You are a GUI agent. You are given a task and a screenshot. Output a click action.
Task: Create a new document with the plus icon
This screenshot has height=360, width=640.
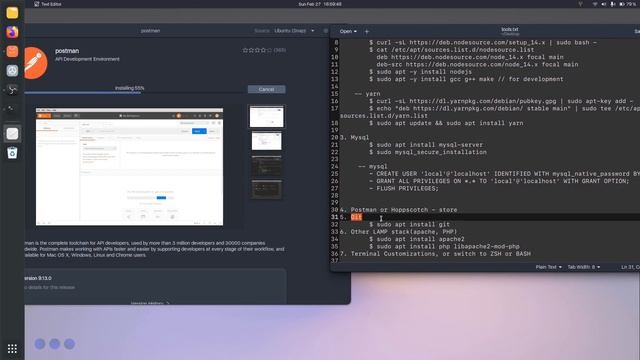click(x=367, y=31)
